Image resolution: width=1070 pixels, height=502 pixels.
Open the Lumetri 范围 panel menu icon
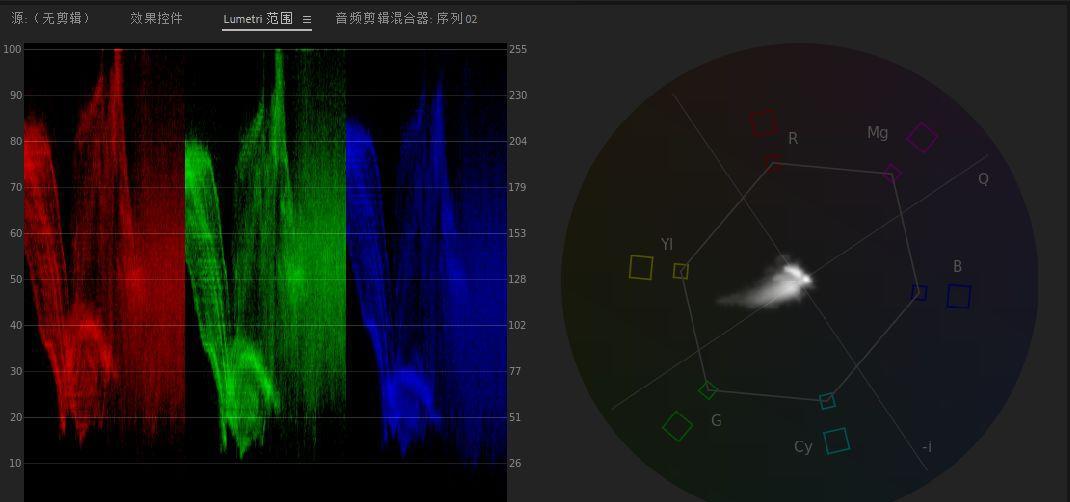tap(307, 20)
